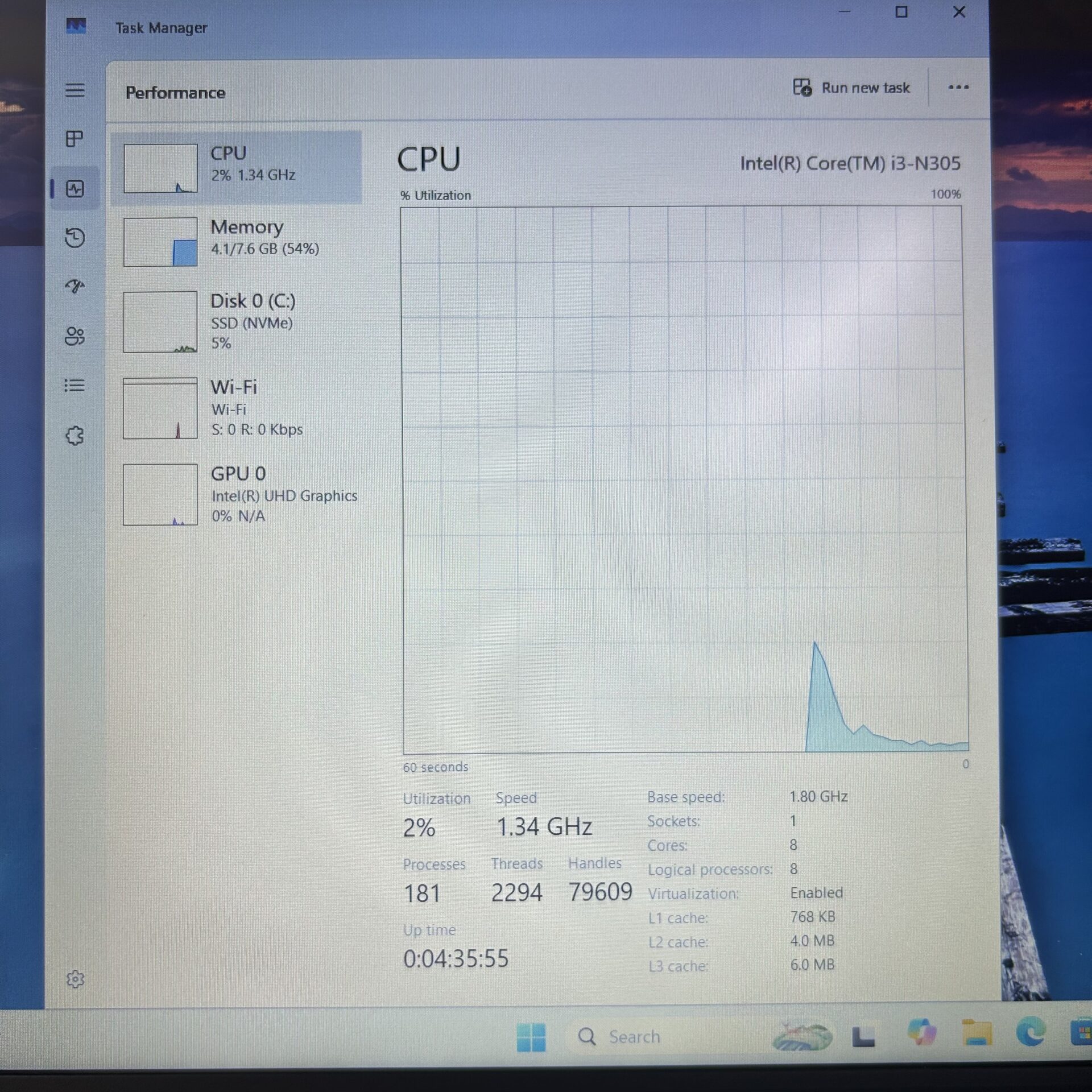Image resolution: width=1092 pixels, height=1092 pixels.
Task: Open Task View icon on taskbar
Action: pyautogui.click(x=863, y=1036)
